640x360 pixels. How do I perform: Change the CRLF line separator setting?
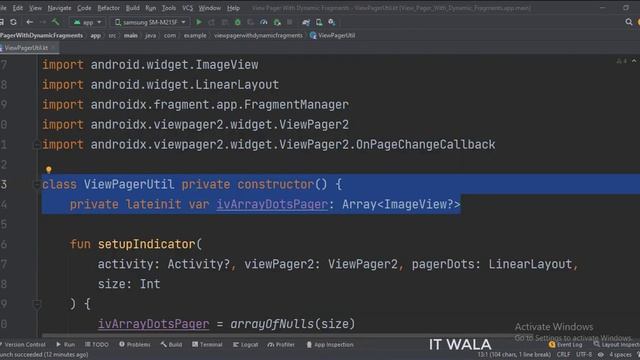pyautogui.click(x=563, y=354)
